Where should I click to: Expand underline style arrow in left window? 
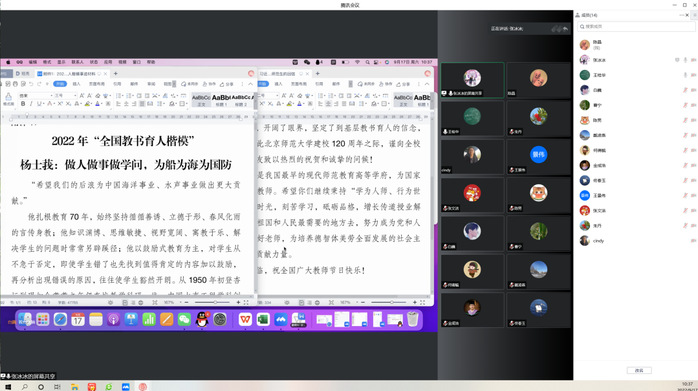click(x=44, y=103)
